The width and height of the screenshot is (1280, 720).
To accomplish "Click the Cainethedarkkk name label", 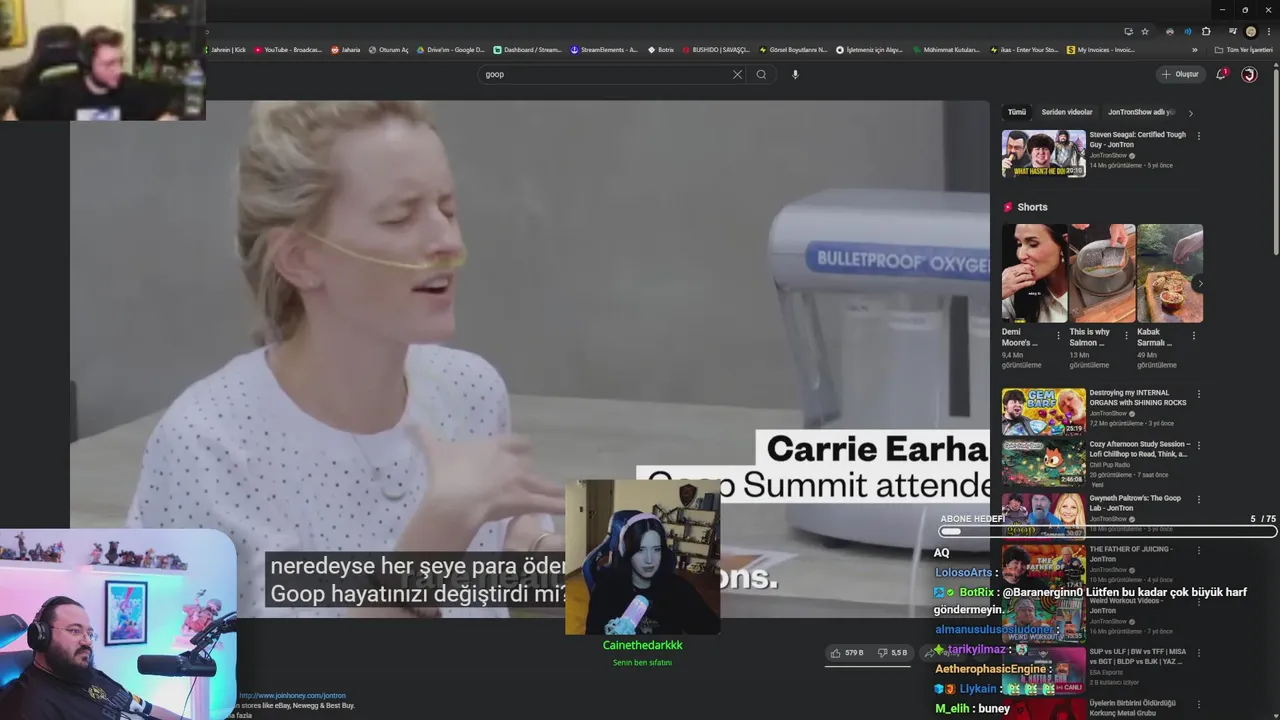I will pos(642,645).
